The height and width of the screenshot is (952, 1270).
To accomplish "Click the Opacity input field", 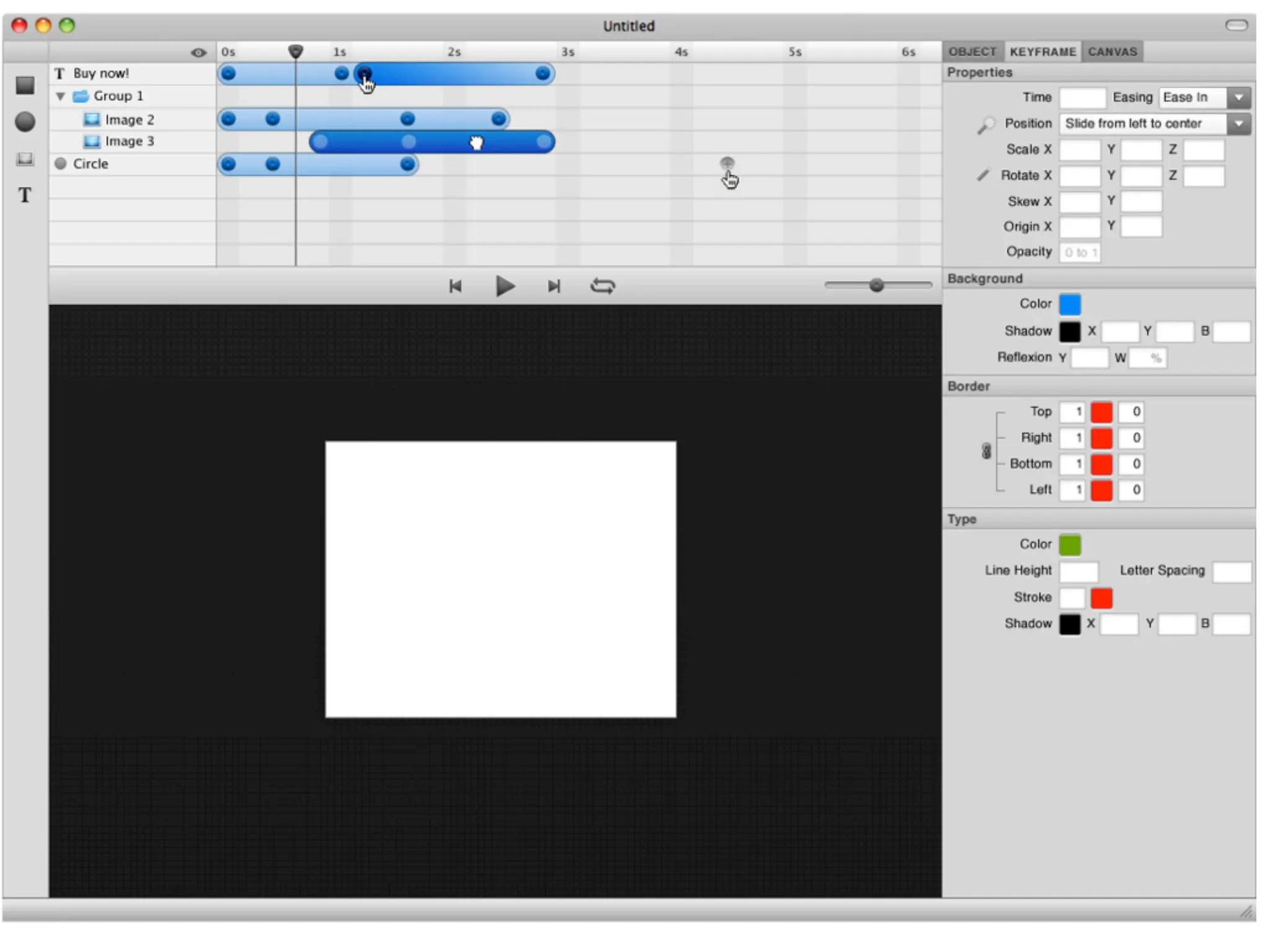I will pyautogui.click(x=1080, y=252).
